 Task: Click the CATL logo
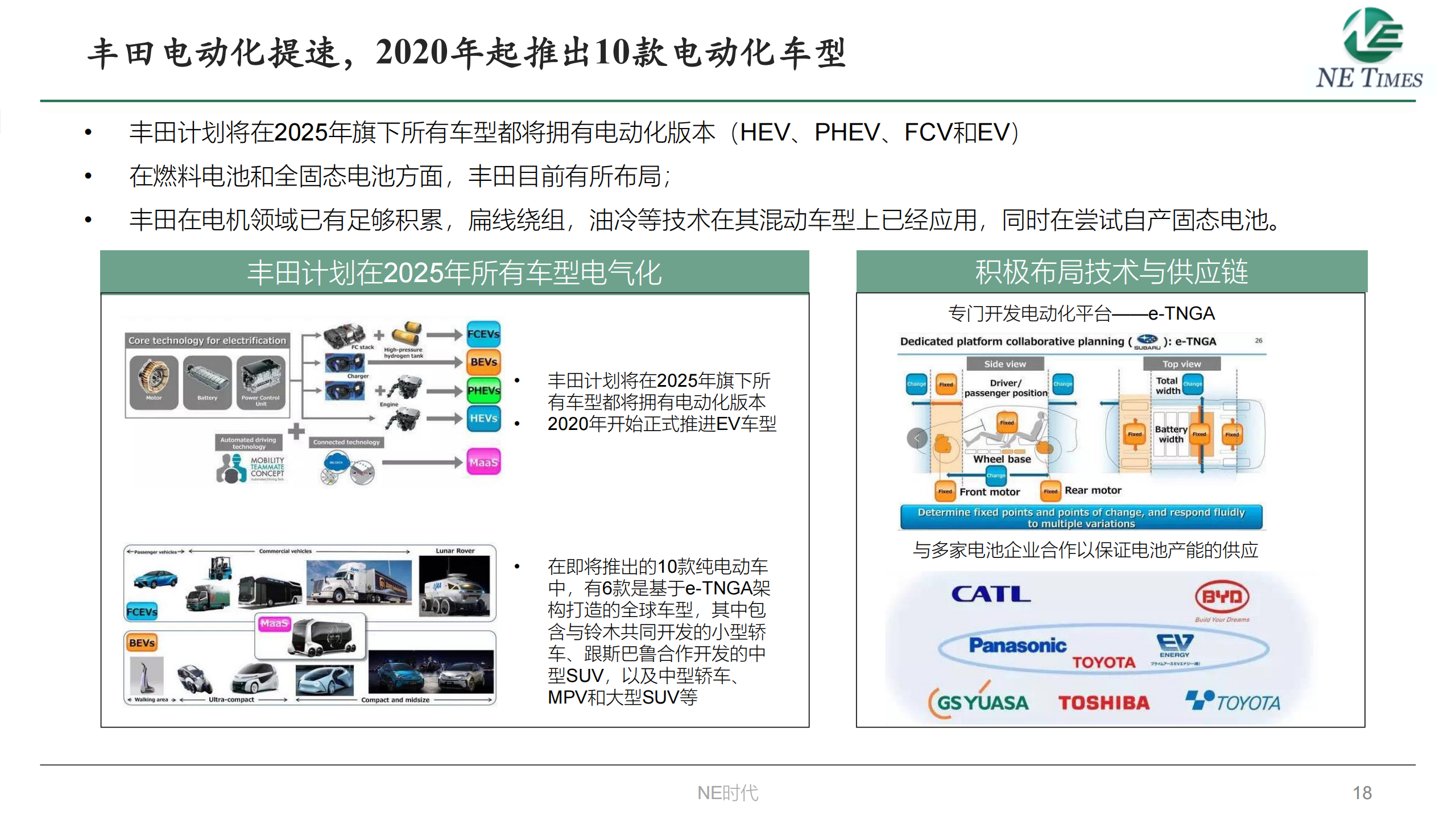(991, 595)
